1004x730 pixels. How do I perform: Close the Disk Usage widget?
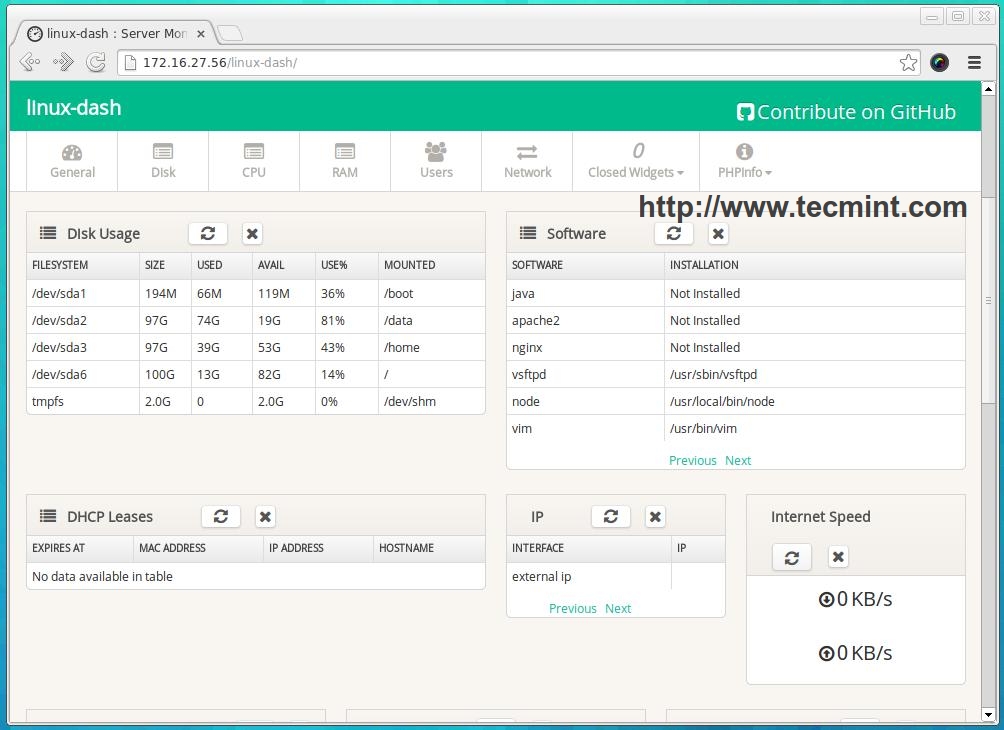(x=252, y=233)
